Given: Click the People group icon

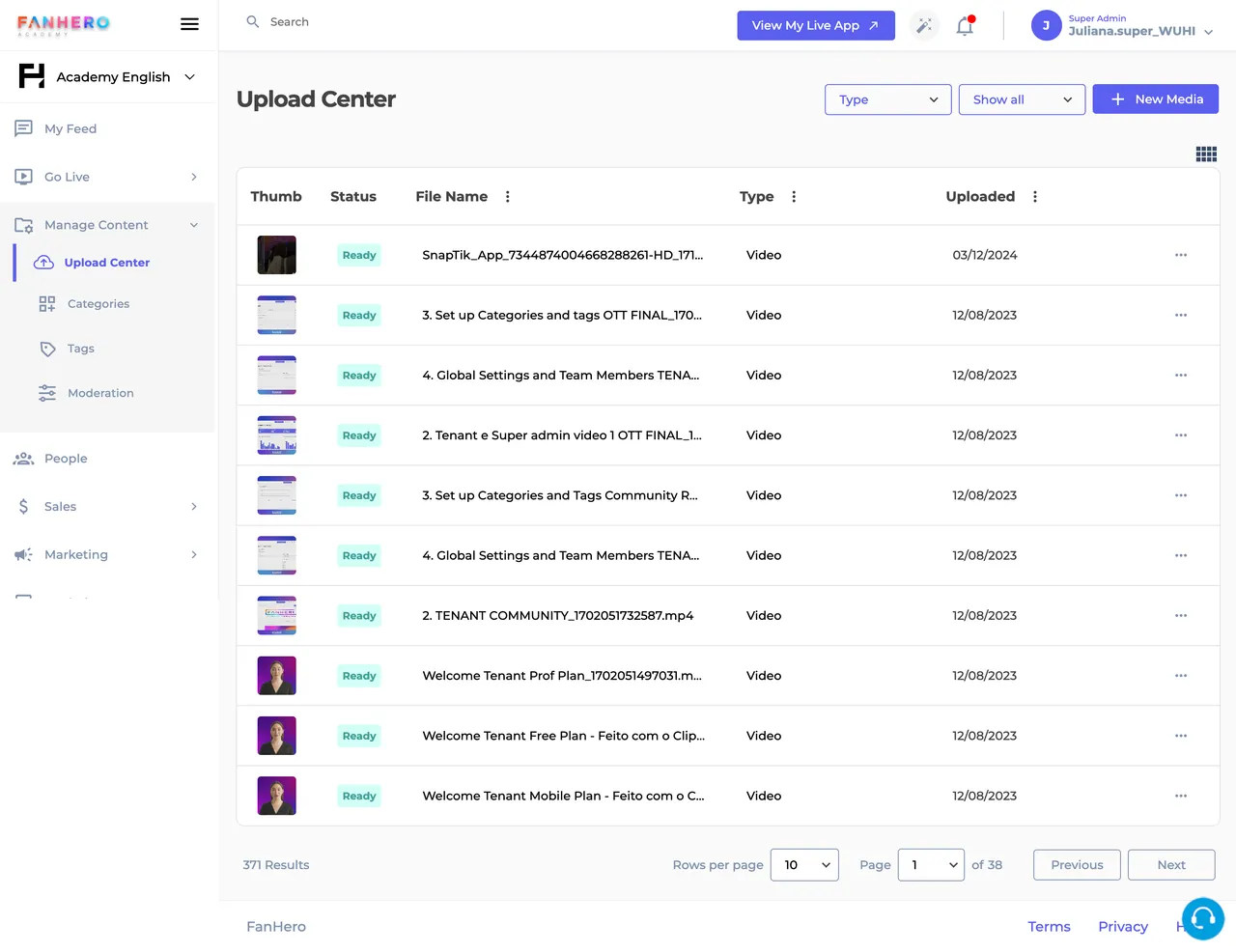Looking at the screenshot, I should click(x=24, y=459).
